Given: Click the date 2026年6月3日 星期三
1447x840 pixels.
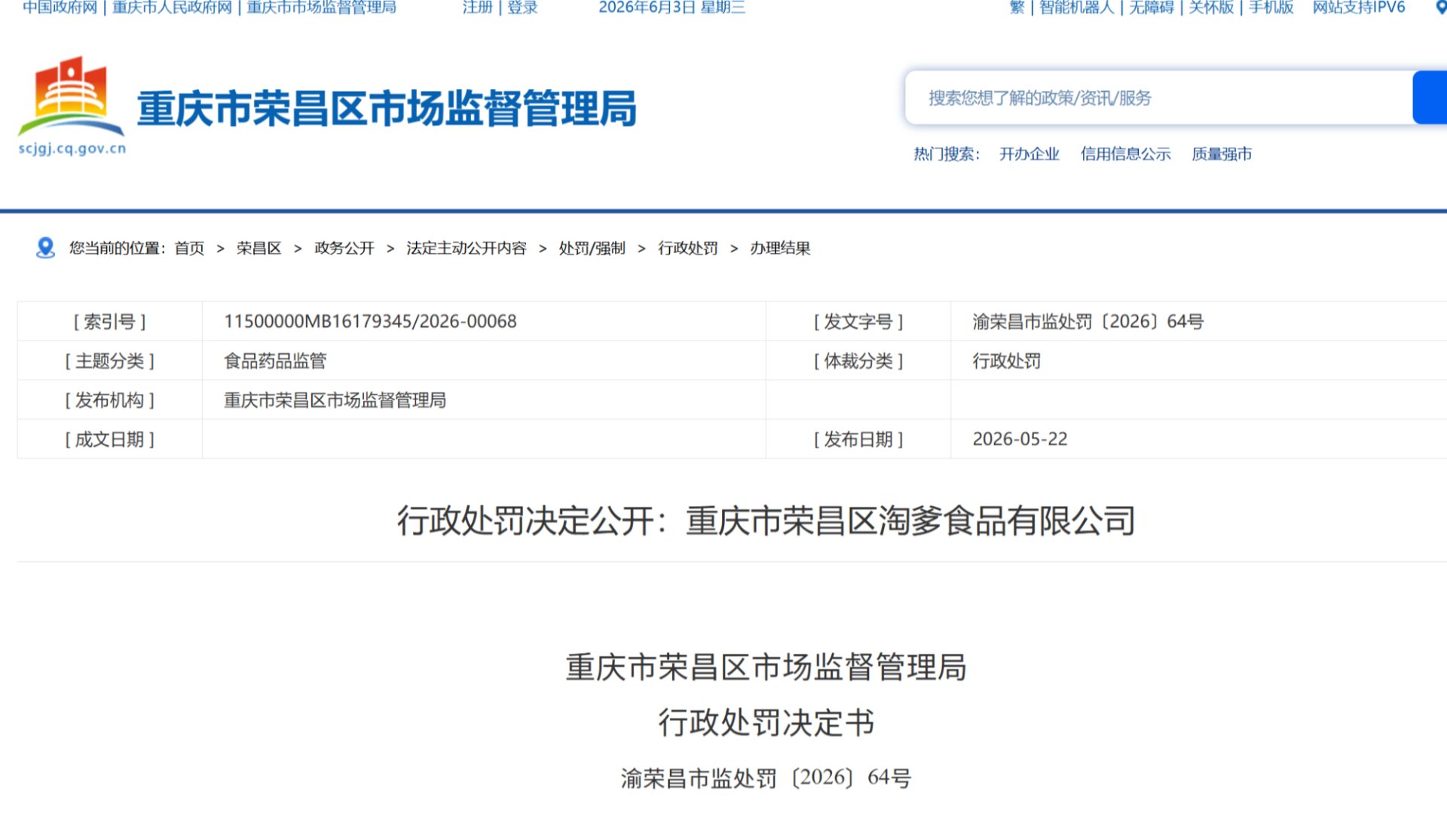Looking at the screenshot, I should (x=671, y=8).
